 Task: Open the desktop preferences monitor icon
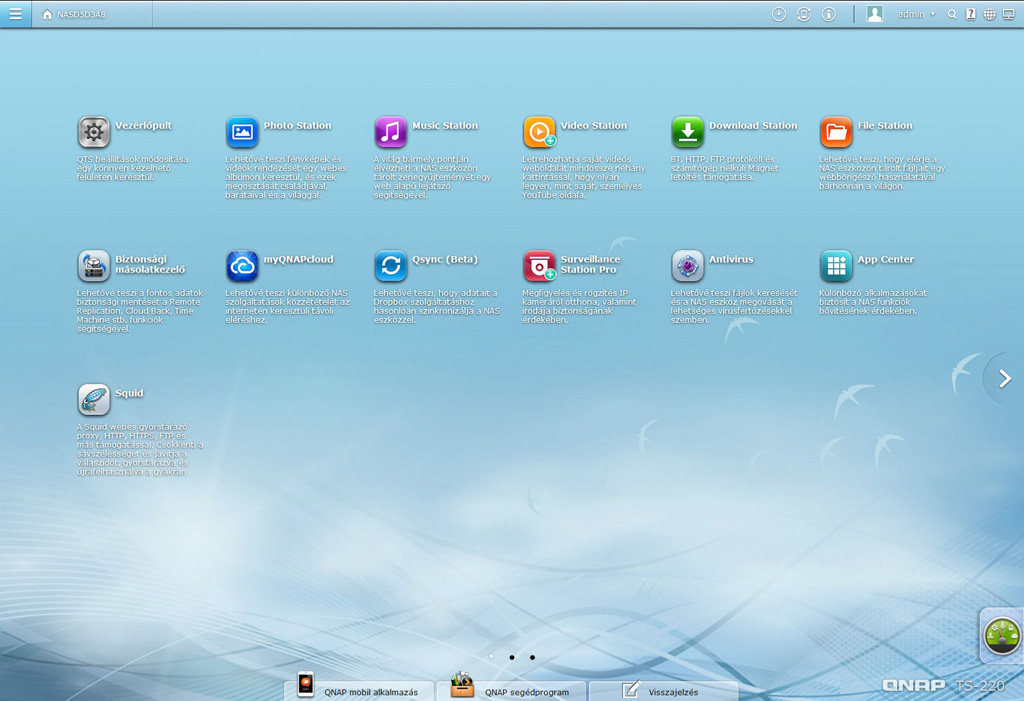click(x=1009, y=14)
